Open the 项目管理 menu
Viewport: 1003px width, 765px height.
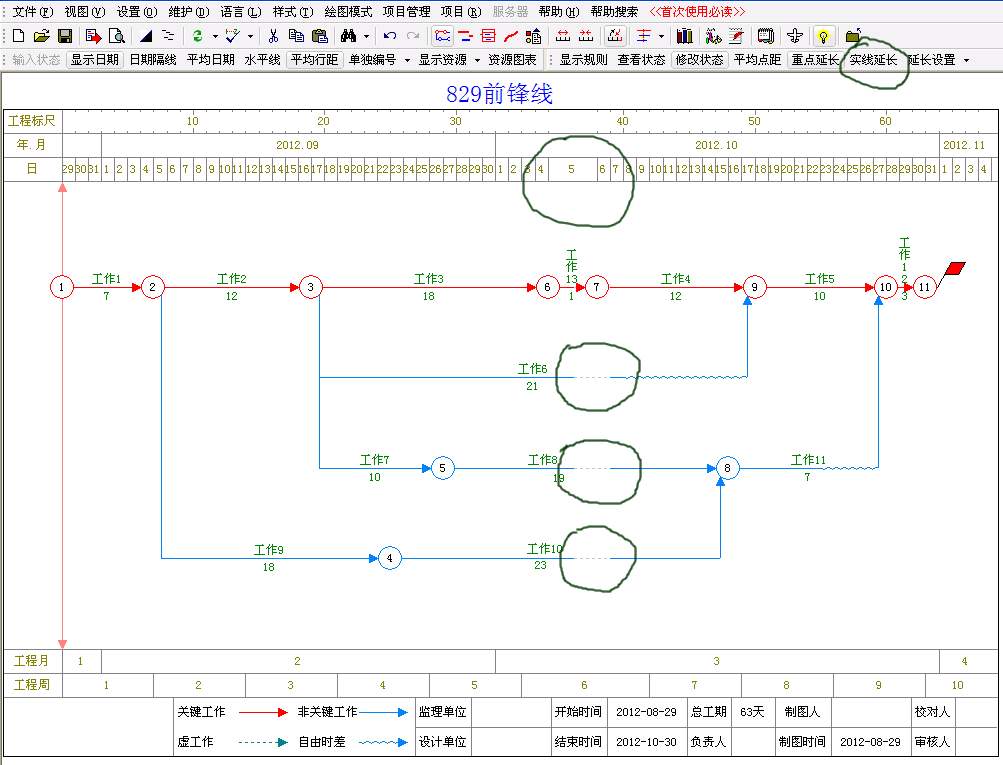pos(406,12)
